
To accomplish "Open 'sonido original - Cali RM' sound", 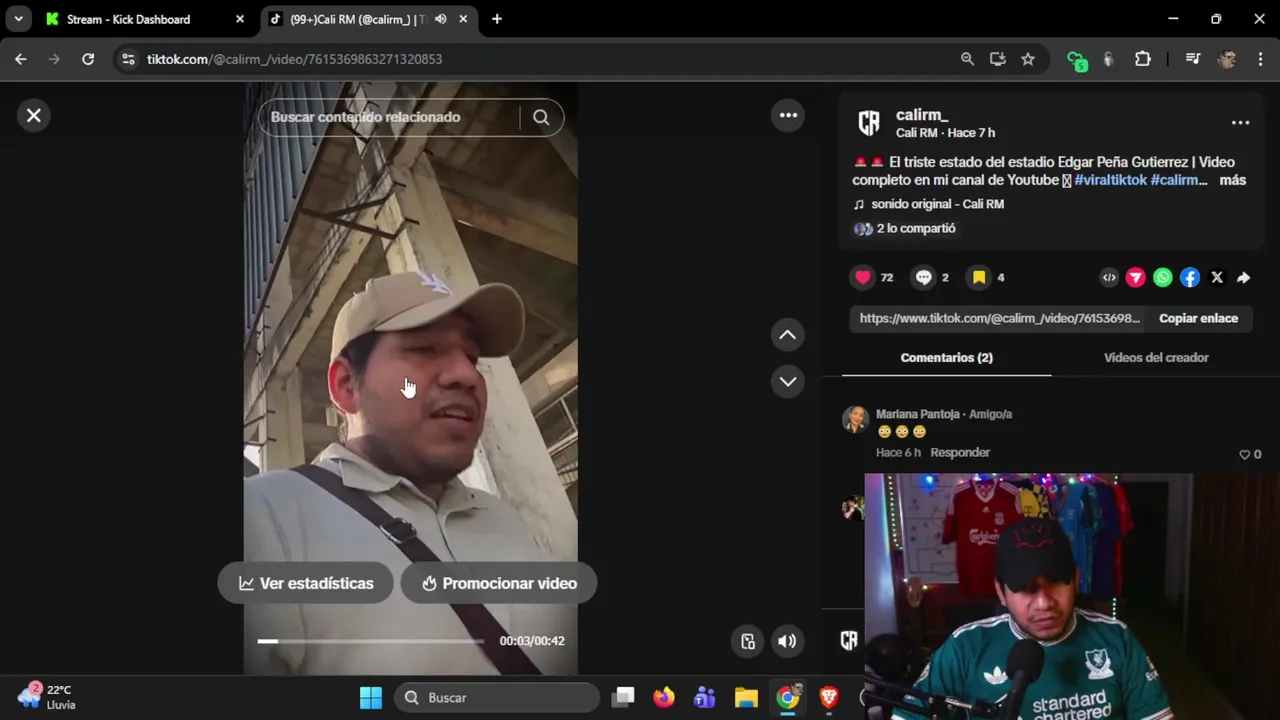I will tap(937, 204).
